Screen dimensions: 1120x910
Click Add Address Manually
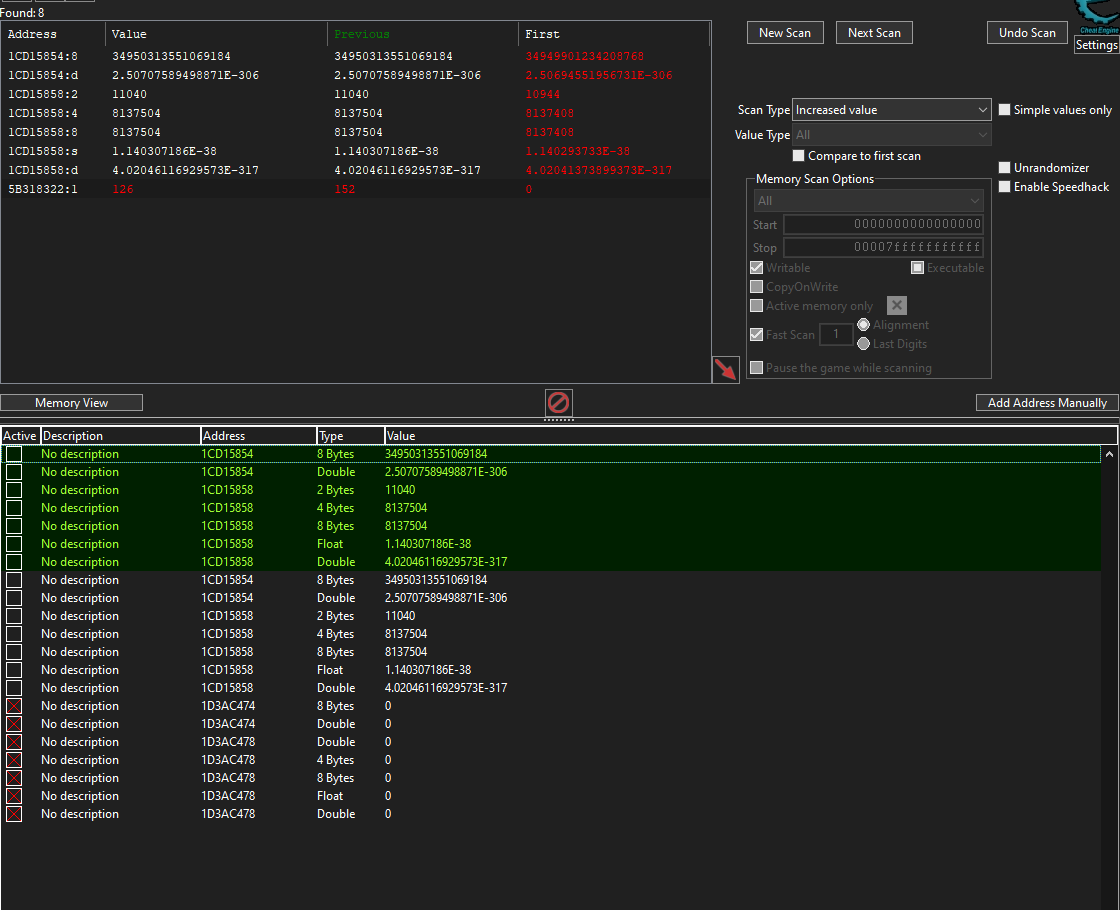click(1047, 403)
